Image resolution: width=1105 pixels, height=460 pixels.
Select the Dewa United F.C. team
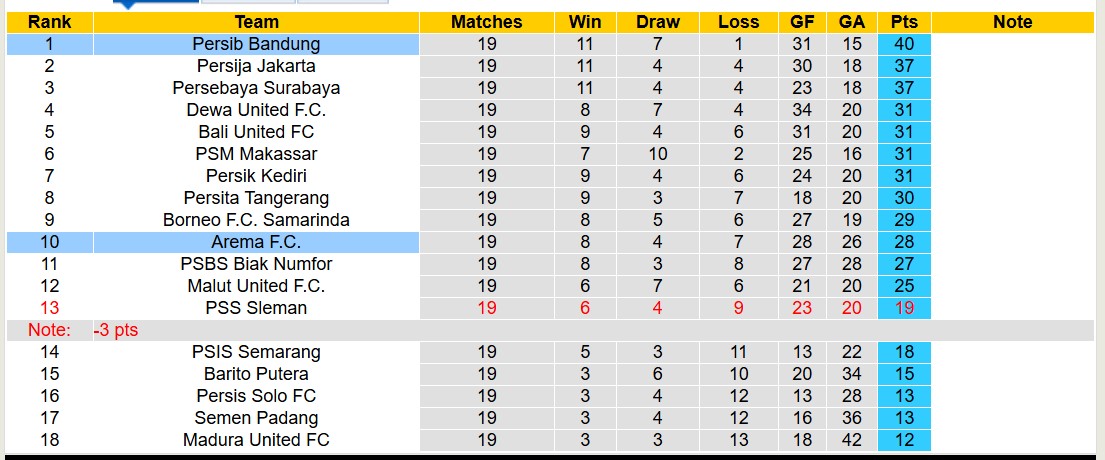point(256,110)
